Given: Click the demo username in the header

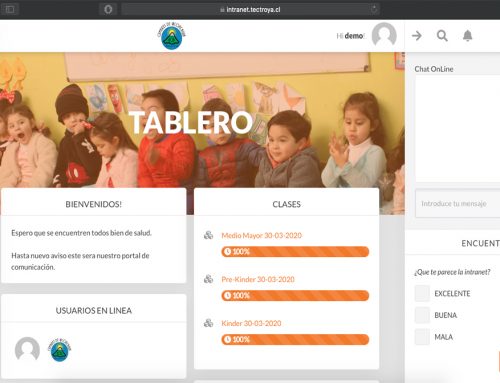Looking at the screenshot, I should tap(354, 36).
